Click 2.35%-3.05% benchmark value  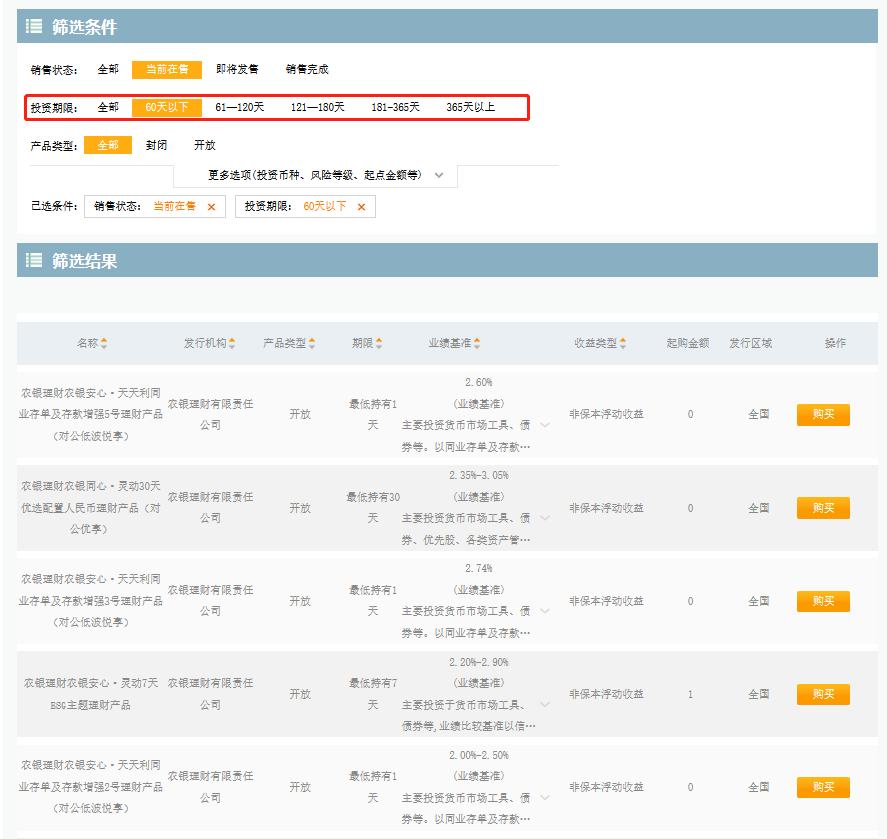(479, 475)
